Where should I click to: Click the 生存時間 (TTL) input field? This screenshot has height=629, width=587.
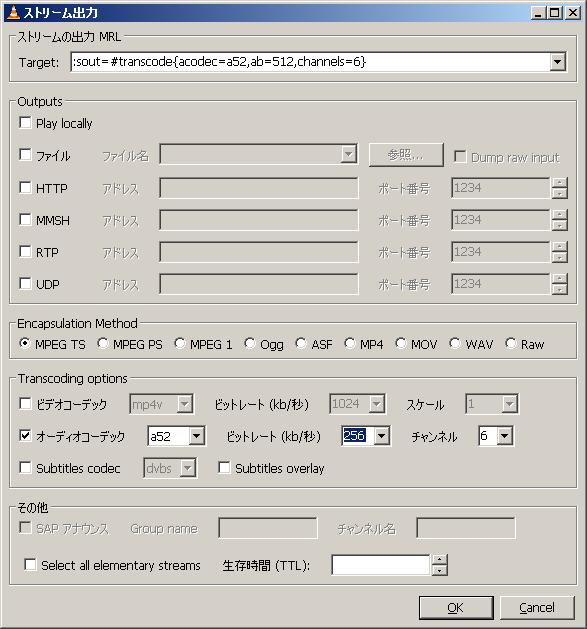point(381,566)
